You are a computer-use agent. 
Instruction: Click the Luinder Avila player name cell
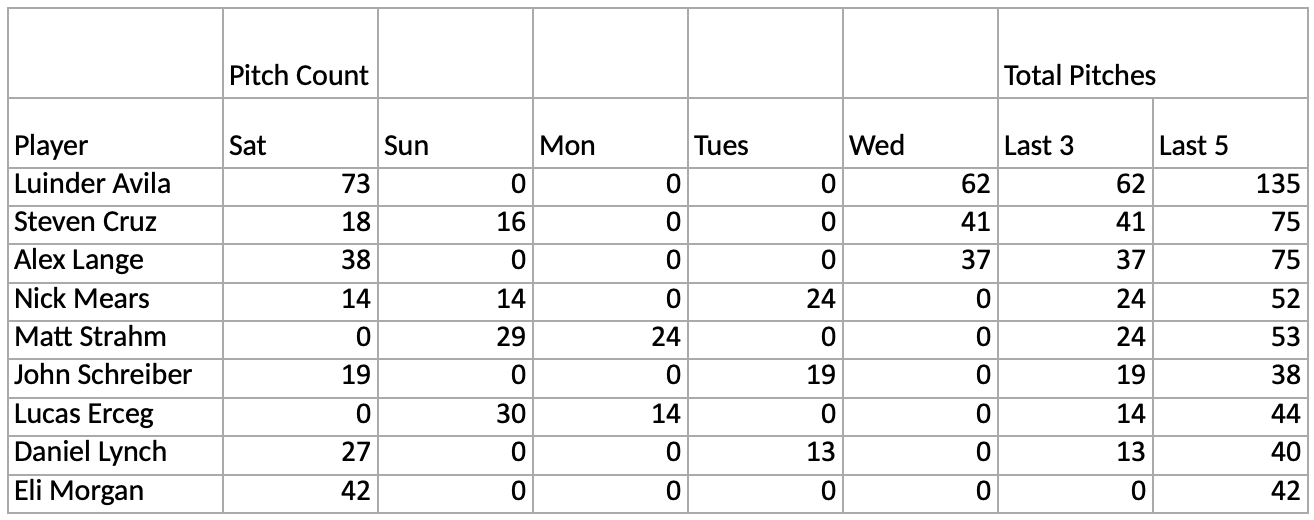[x=115, y=185]
